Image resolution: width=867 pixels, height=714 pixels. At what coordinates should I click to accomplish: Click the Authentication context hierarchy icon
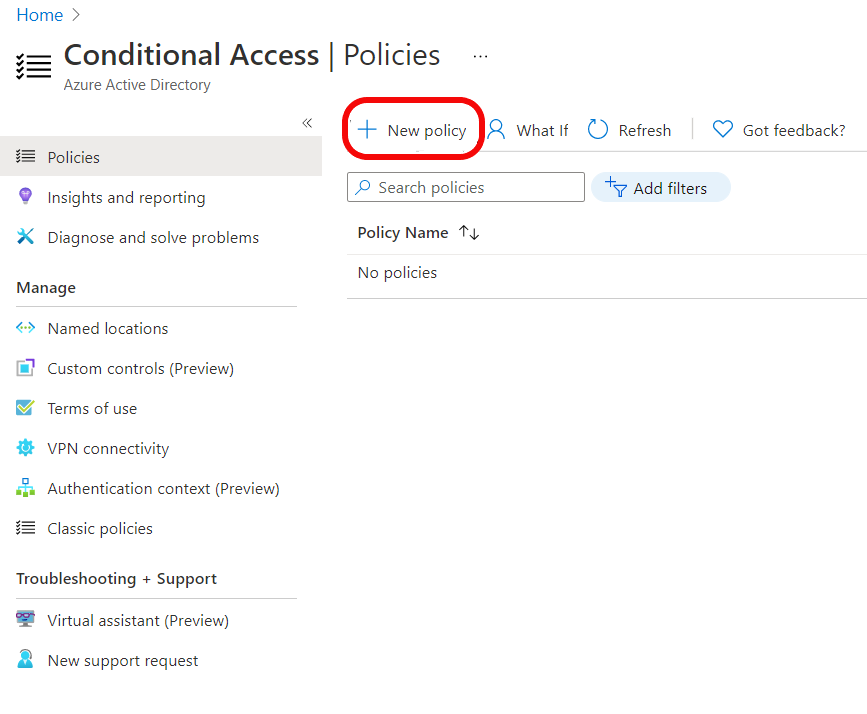pos(25,488)
